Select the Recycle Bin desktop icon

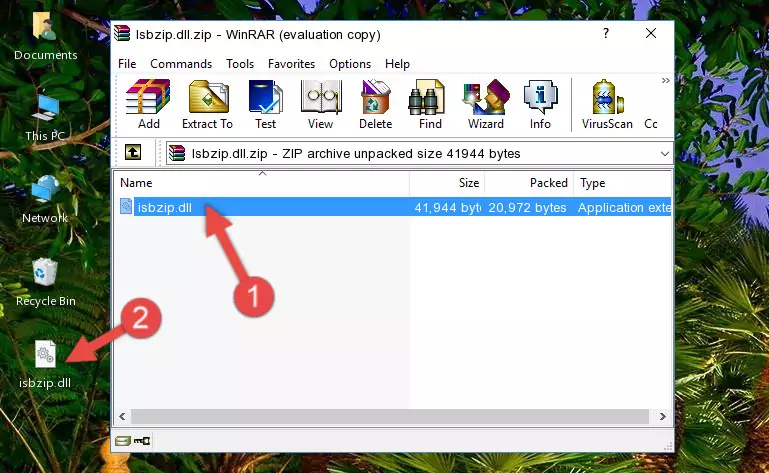pos(45,283)
